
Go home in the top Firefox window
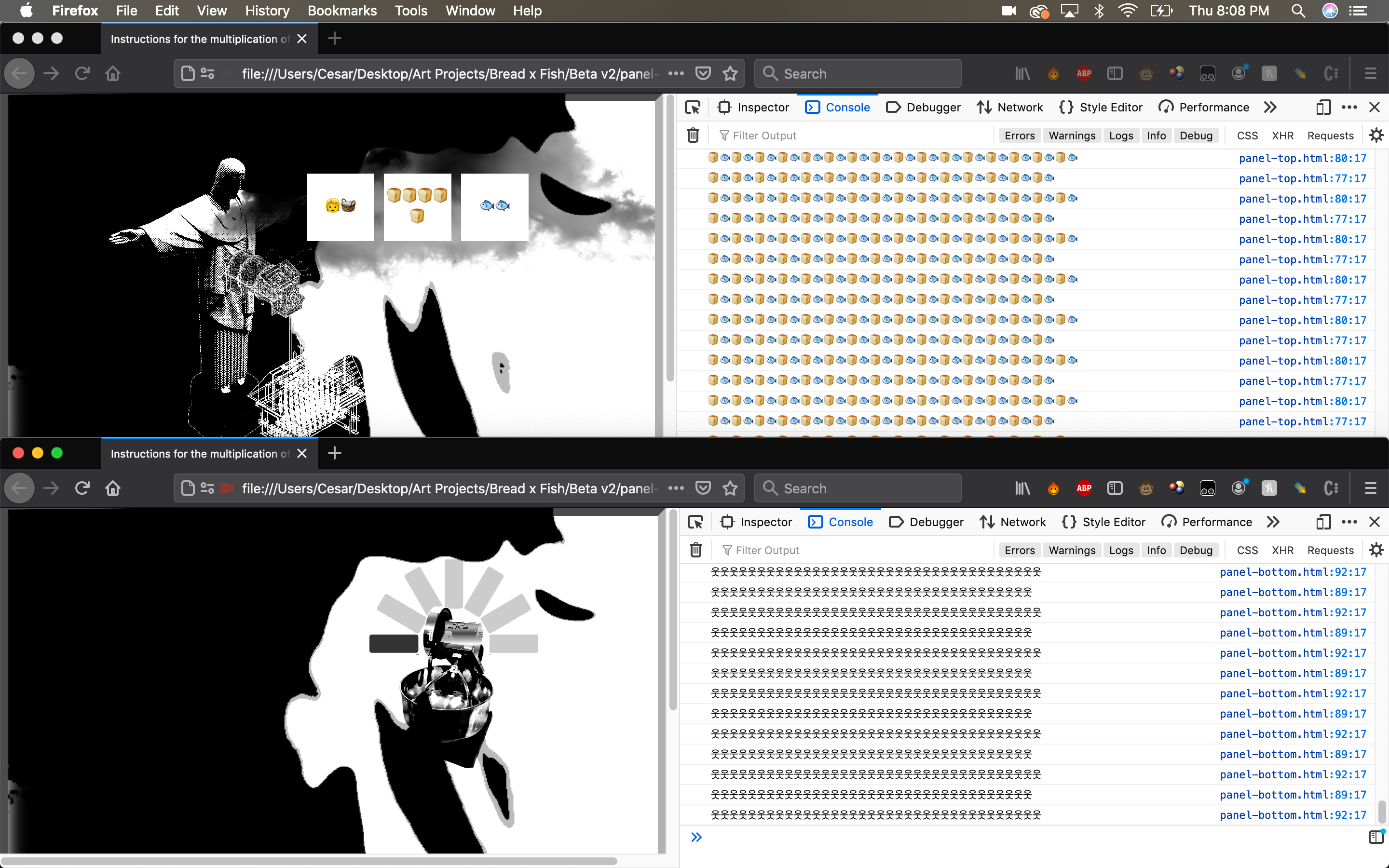[113, 73]
